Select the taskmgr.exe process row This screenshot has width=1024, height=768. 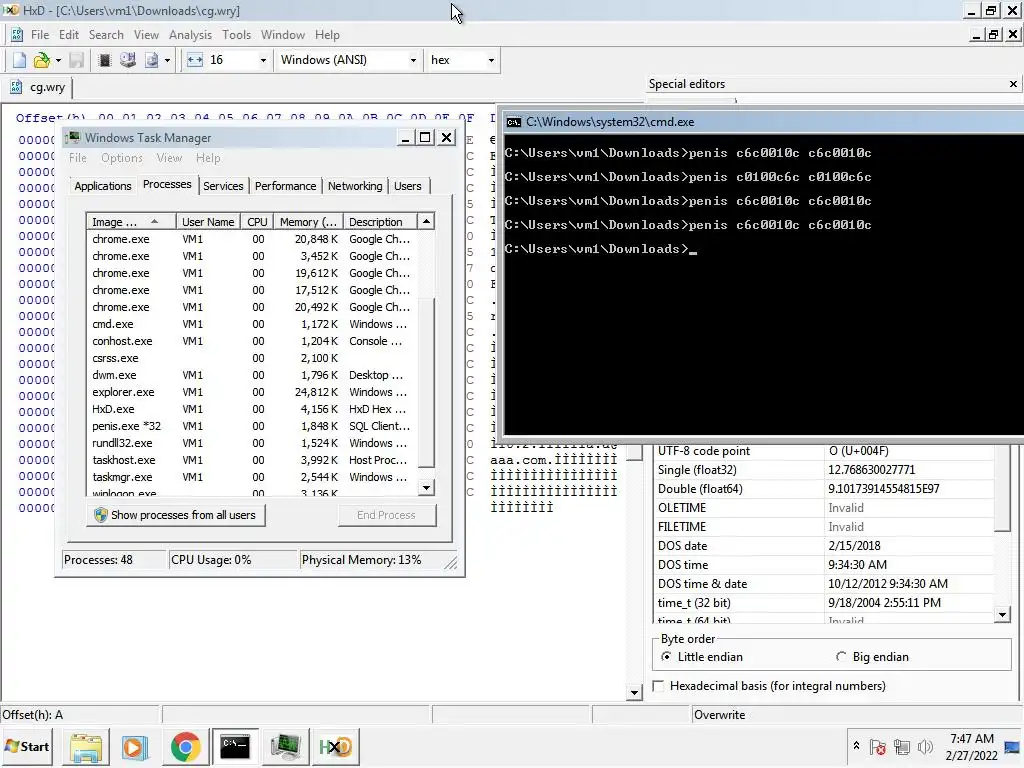pyautogui.click(x=251, y=477)
